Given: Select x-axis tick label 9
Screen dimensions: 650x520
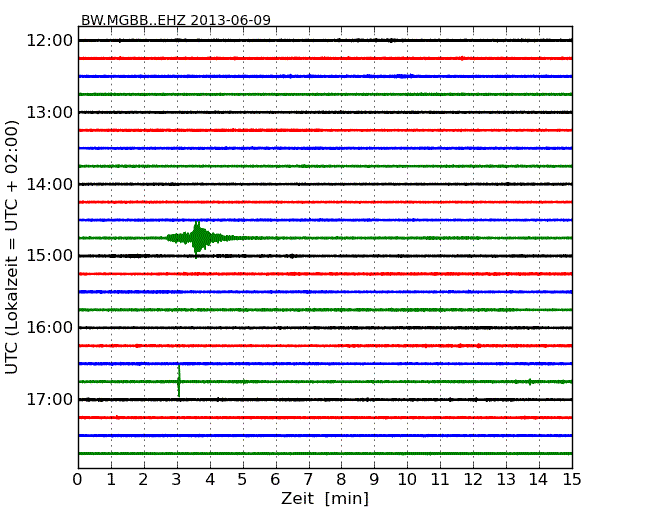Looking at the screenshot, I should [374, 480].
